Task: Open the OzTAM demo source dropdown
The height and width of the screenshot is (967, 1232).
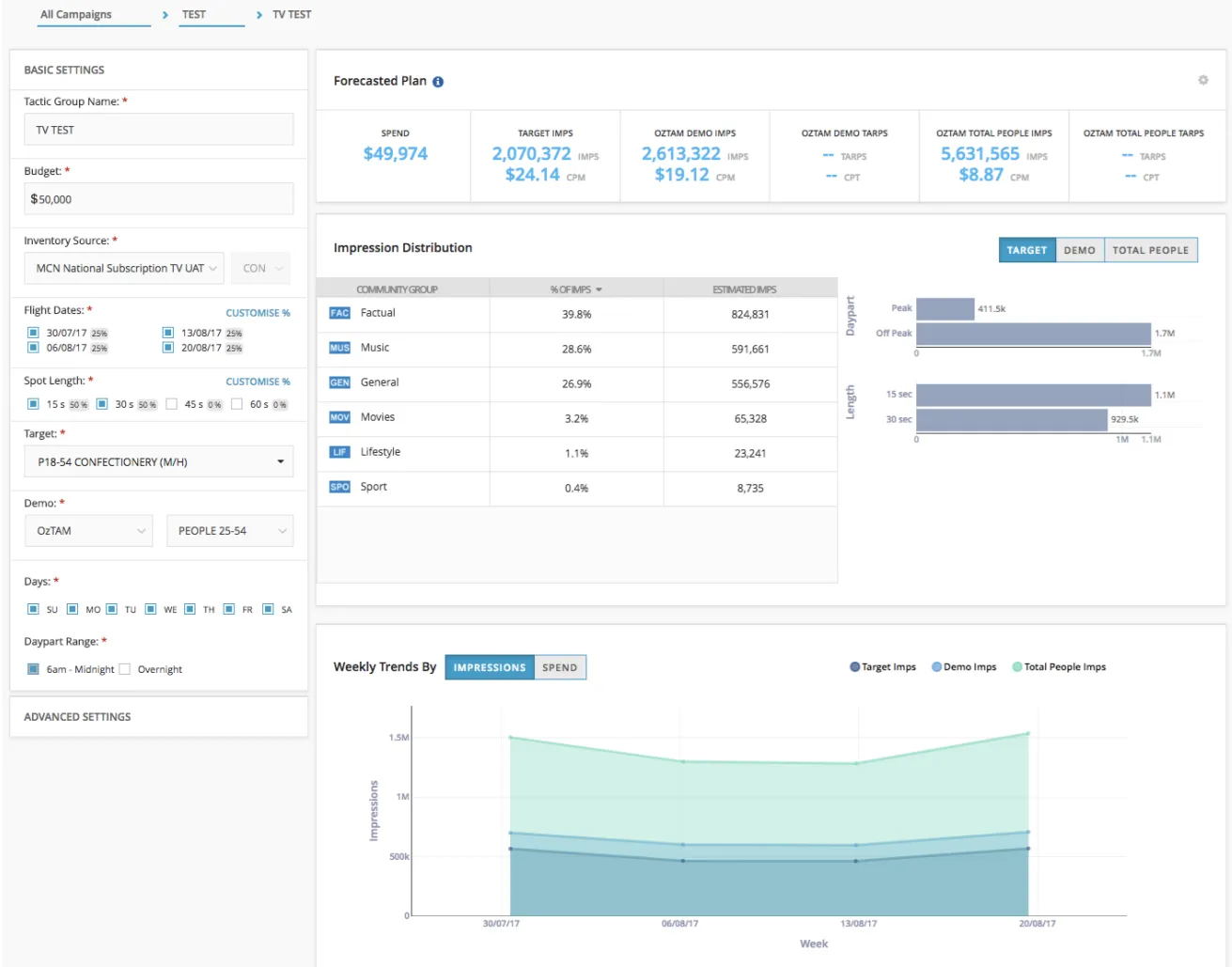Action: pyautogui.click(x=87, y=531)
